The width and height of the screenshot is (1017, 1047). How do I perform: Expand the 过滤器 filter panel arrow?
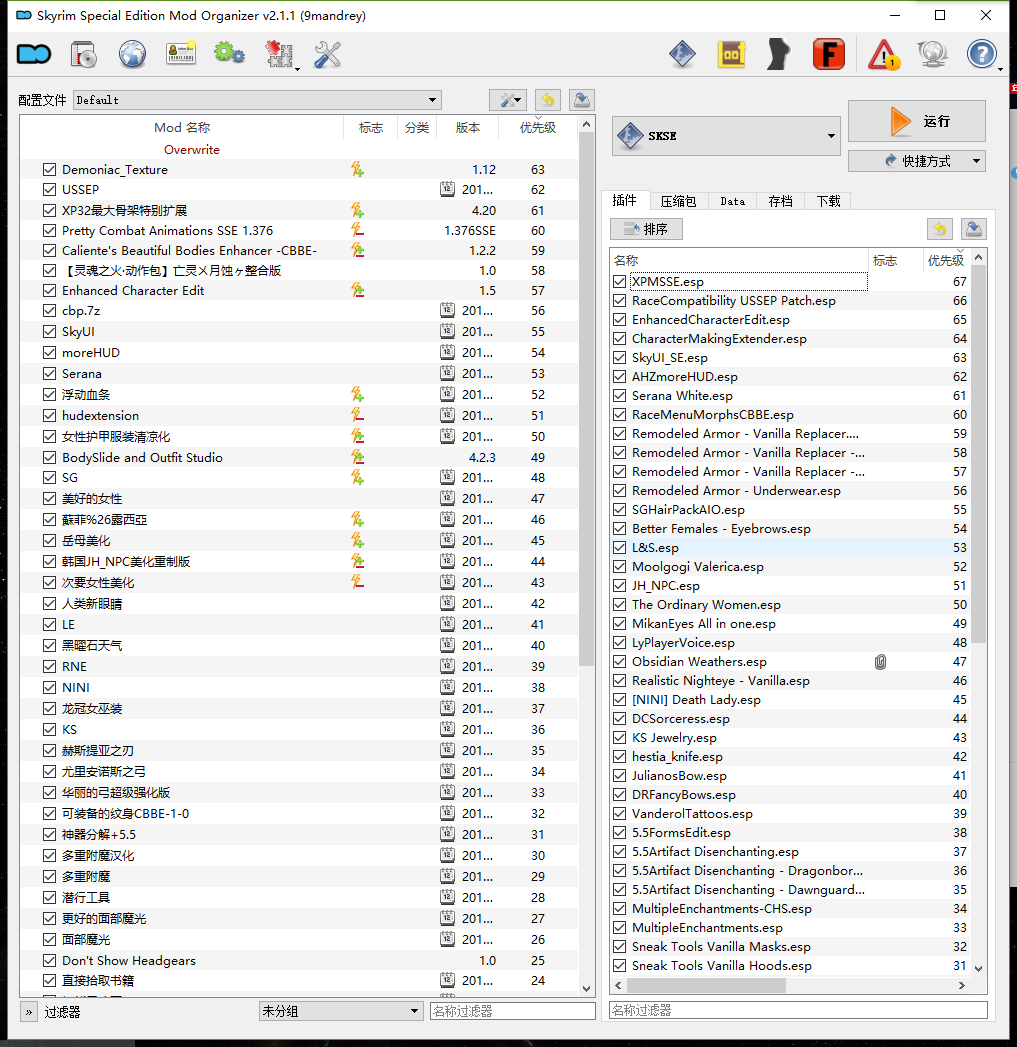[29, 1012]
